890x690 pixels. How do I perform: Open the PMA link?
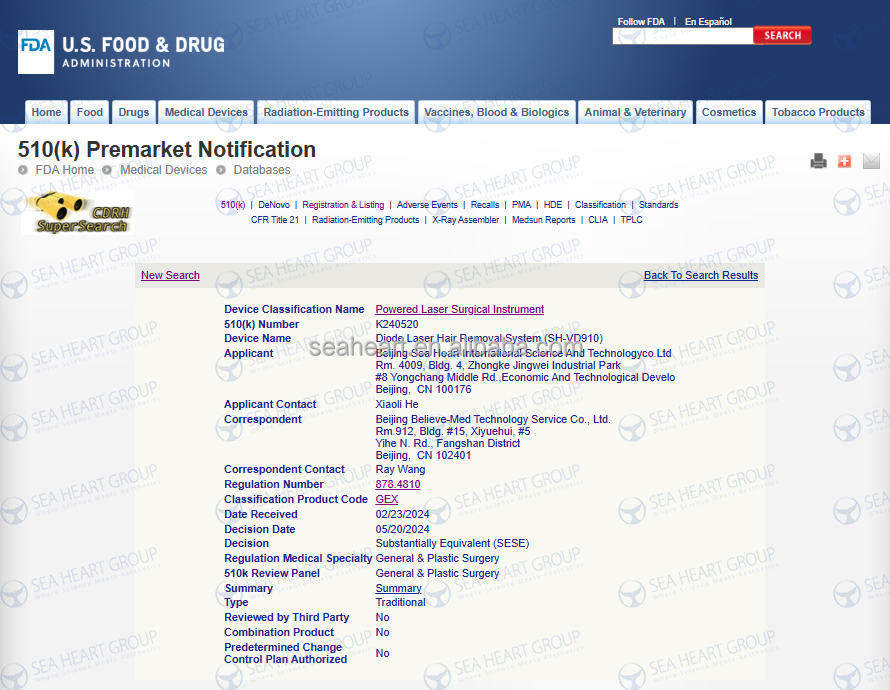[x=521, y=205]
